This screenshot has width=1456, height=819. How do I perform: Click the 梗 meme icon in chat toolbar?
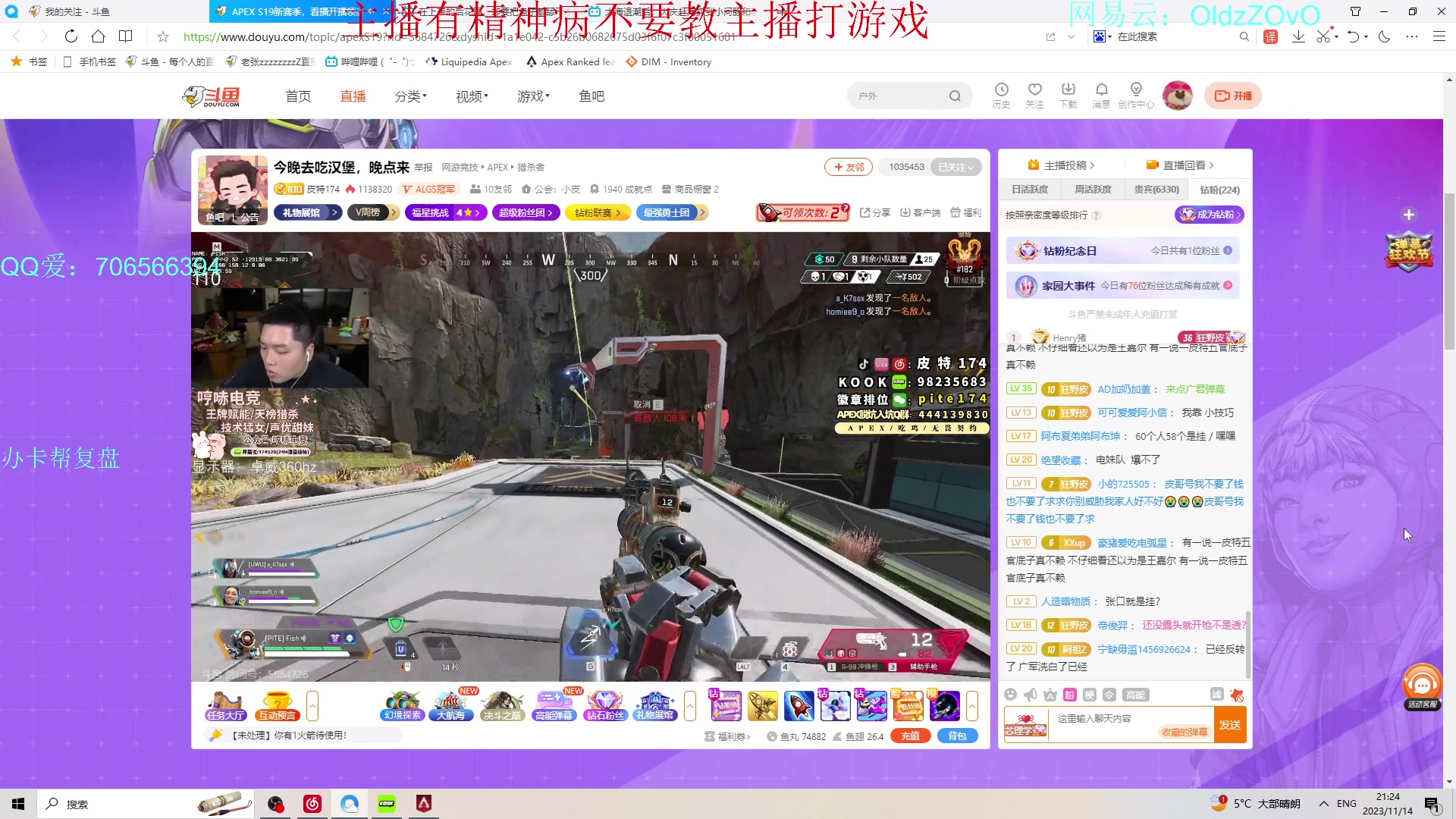[1089, 695]
